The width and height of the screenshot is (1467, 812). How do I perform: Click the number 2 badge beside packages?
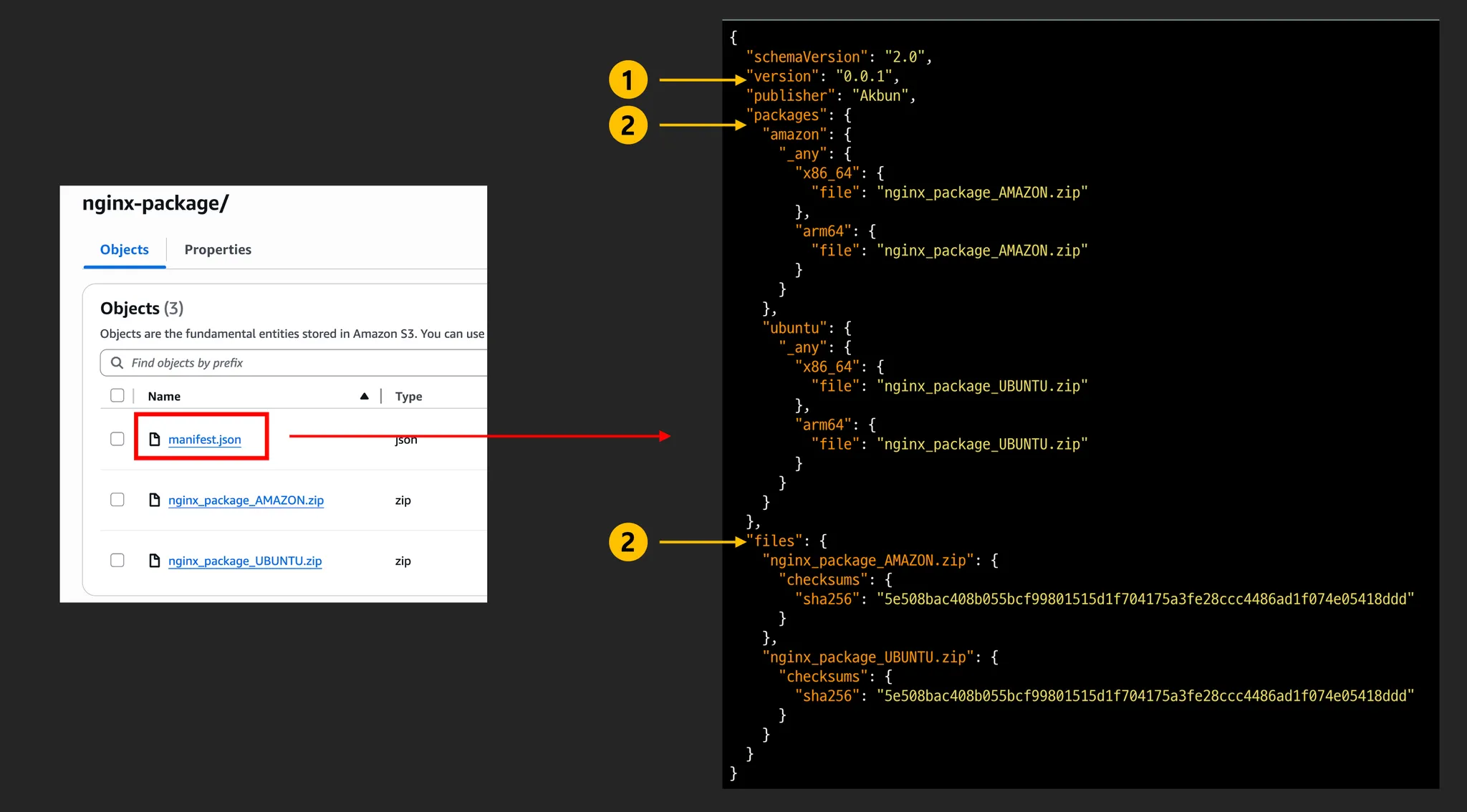(628, 125)
